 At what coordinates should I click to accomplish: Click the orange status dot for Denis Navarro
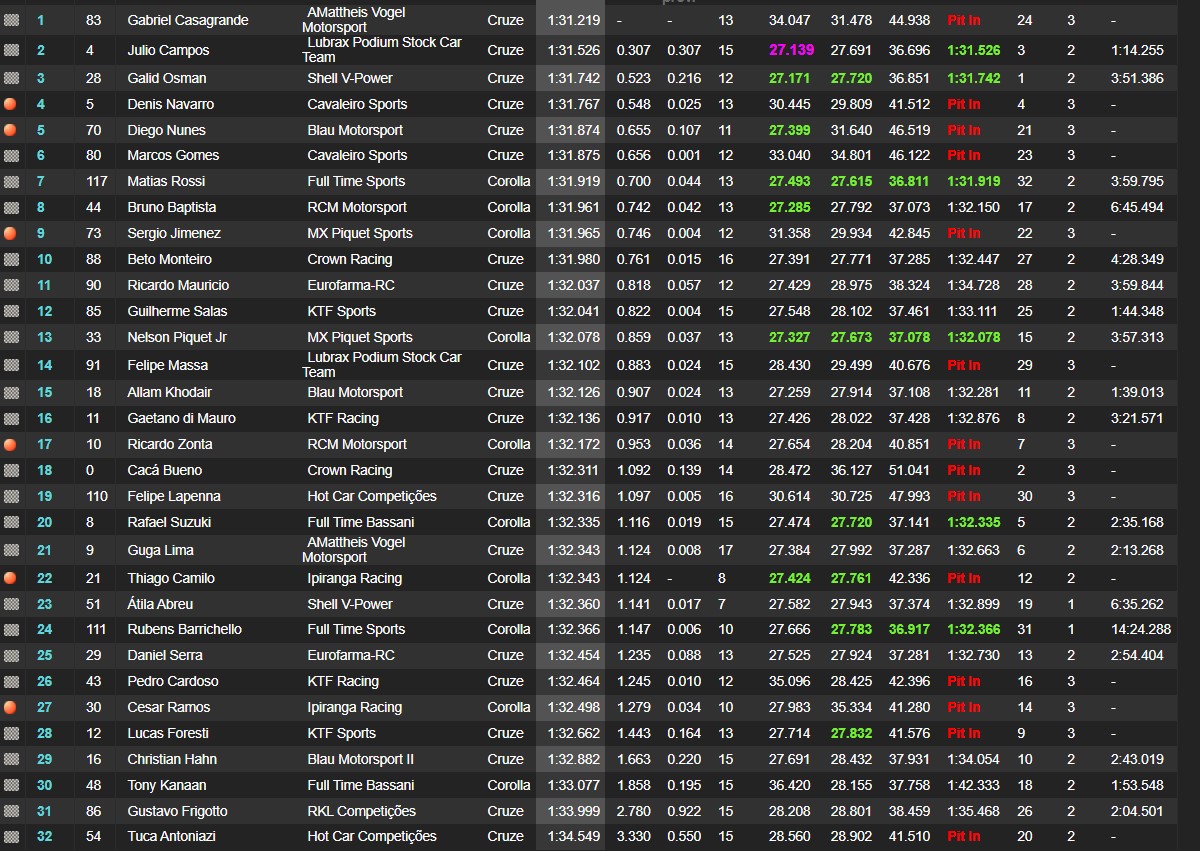pyautogui.click(x=11, y=104)
